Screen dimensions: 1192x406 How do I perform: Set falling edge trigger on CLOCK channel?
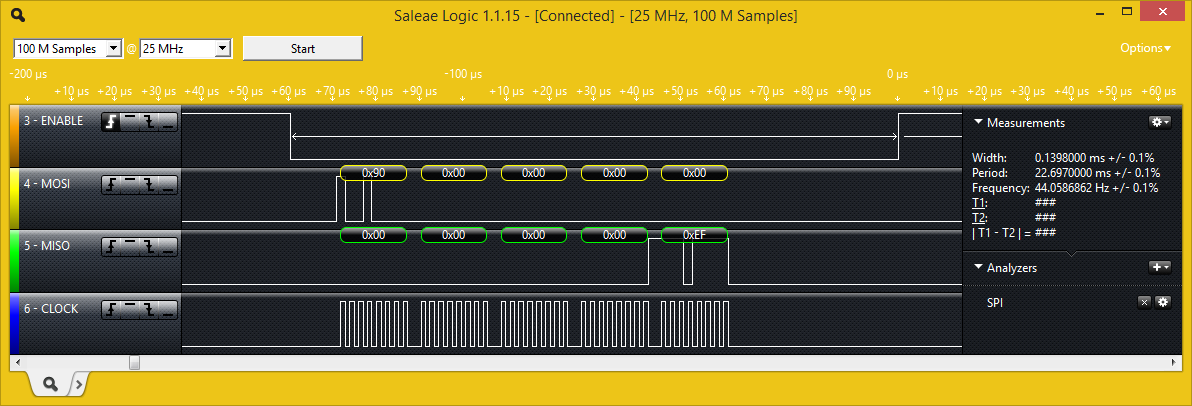(149, 309)
